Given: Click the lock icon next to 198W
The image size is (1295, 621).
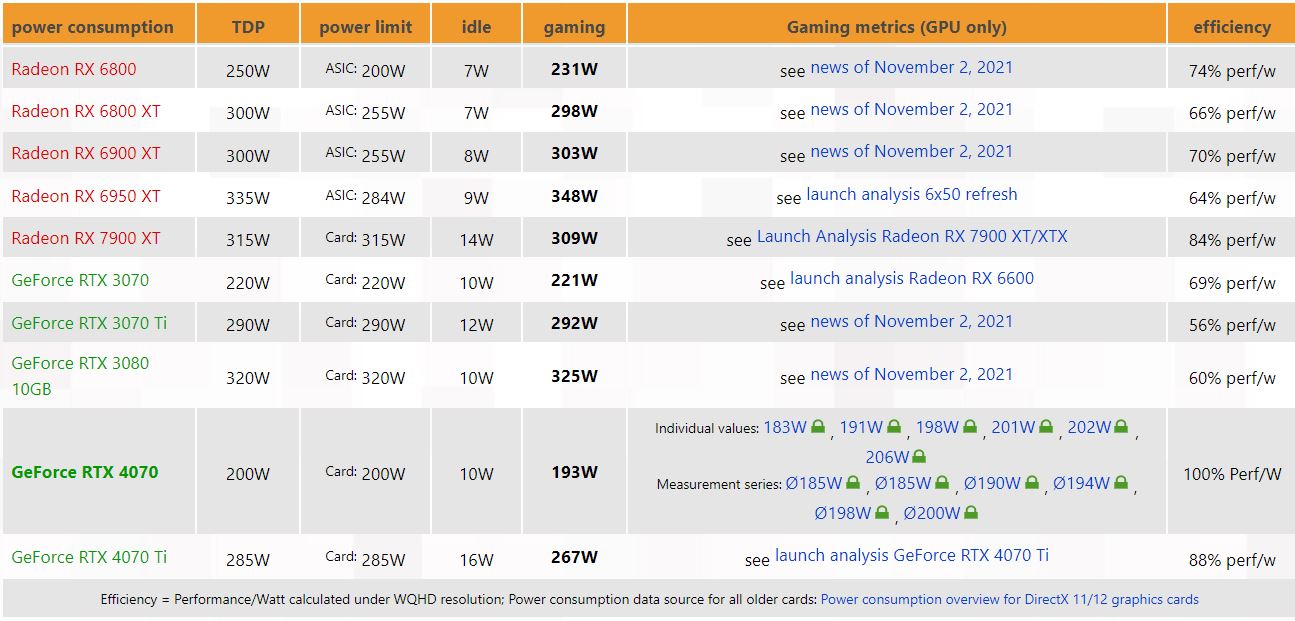Looking at the screenshot, I should coord(970,427).
